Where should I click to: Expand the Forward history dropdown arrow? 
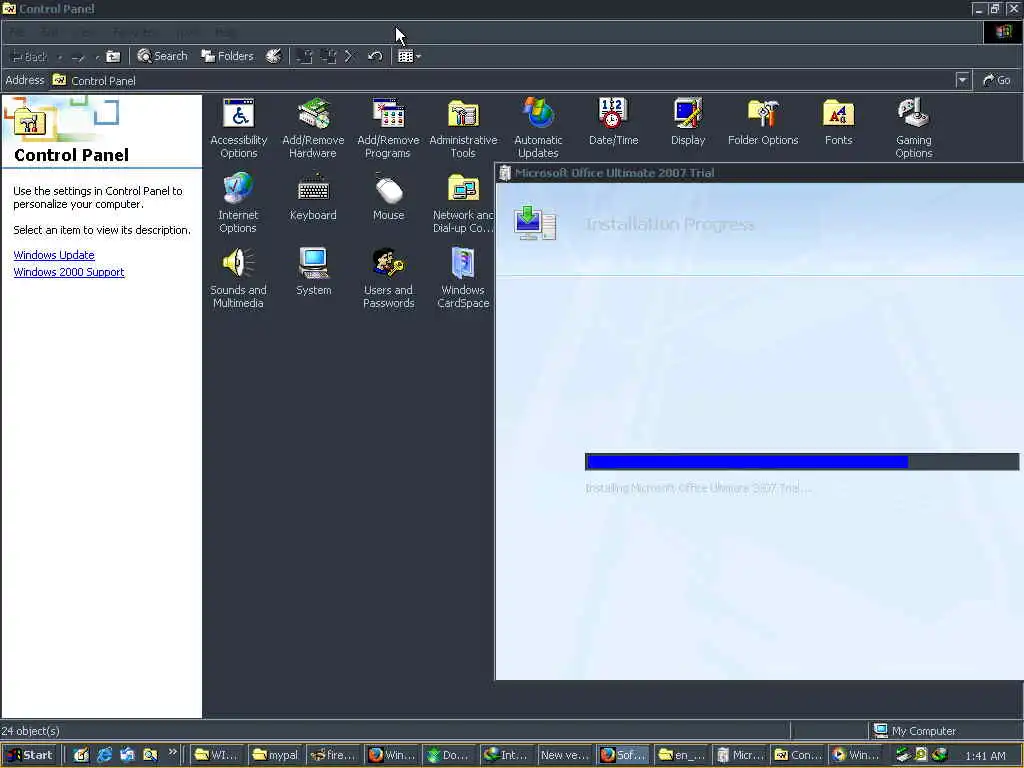[x=97, y=57]
